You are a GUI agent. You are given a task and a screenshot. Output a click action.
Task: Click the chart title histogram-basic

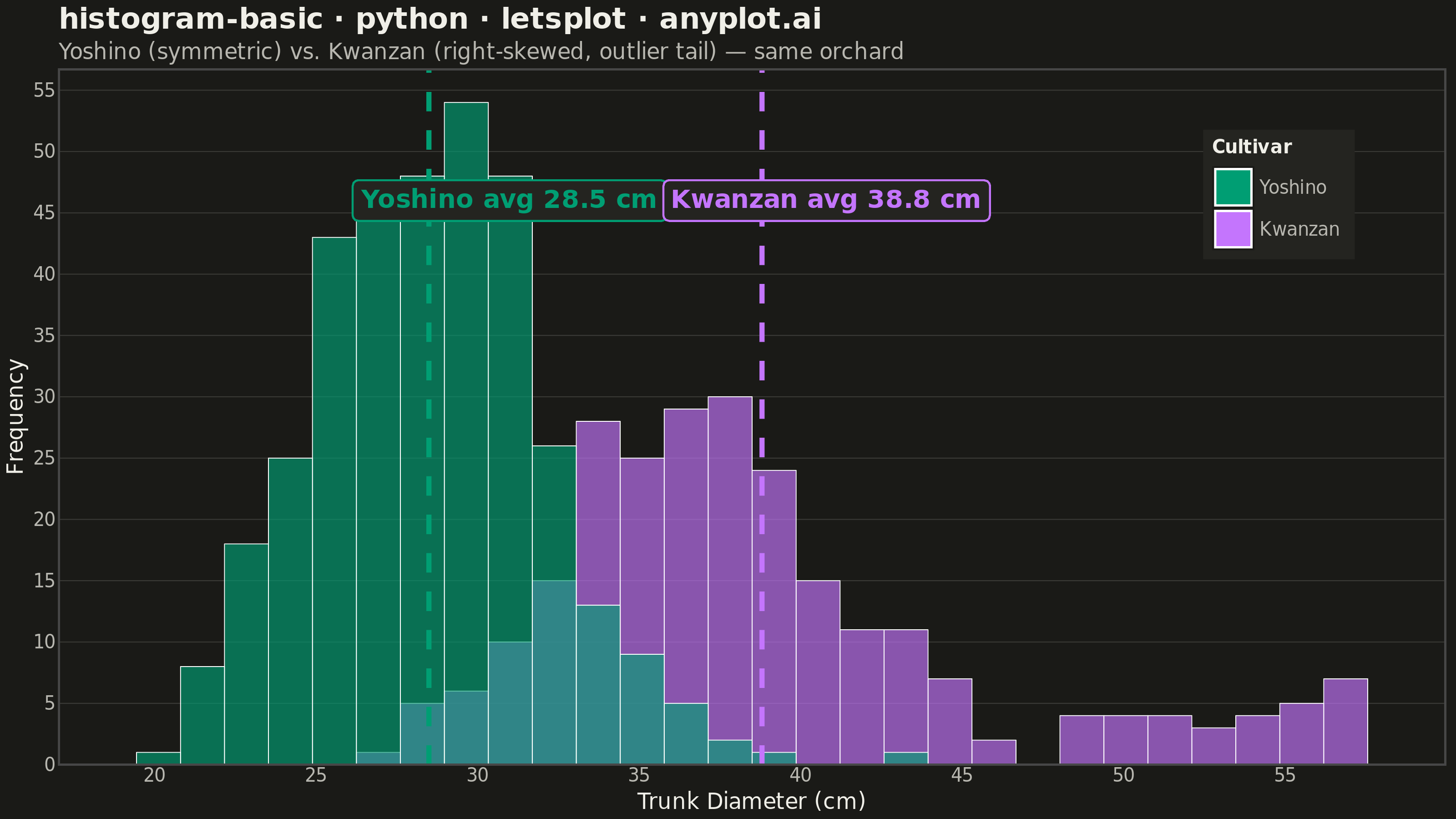[440, 19]
